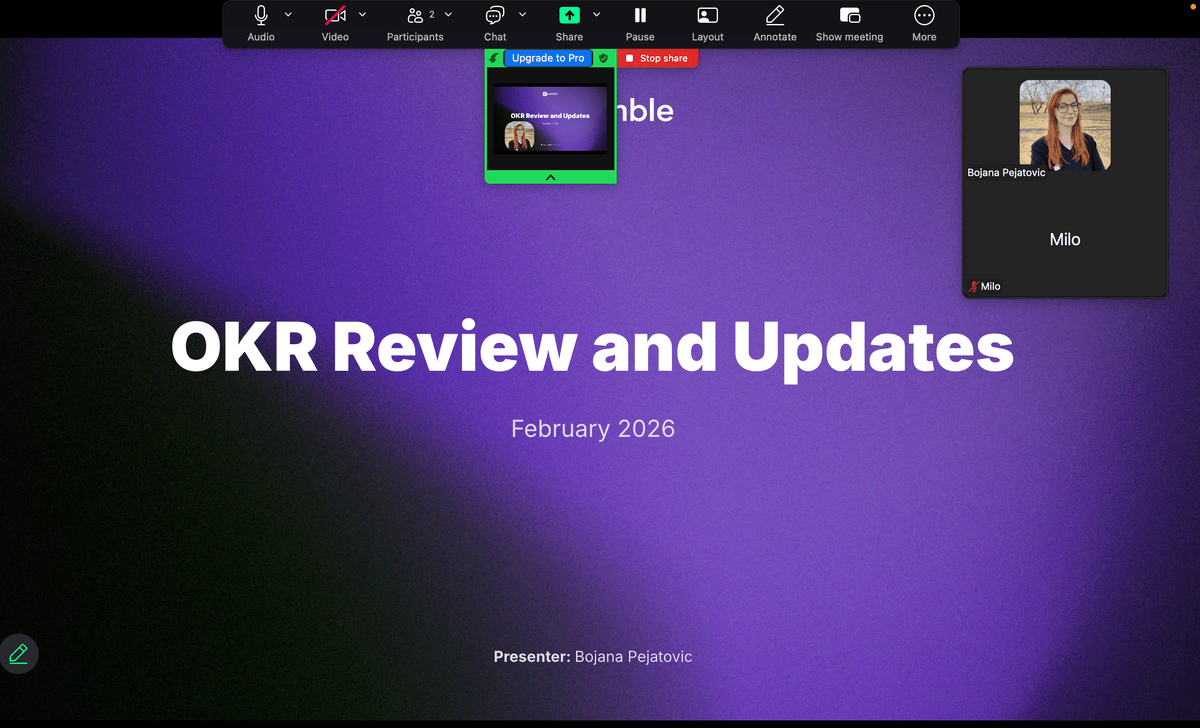
Task: Expand the Video options arrow
Action: pos(362,14)
